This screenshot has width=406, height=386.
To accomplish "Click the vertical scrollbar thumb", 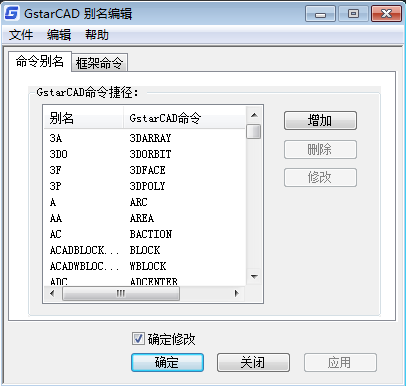I will (x=254, y=131).
